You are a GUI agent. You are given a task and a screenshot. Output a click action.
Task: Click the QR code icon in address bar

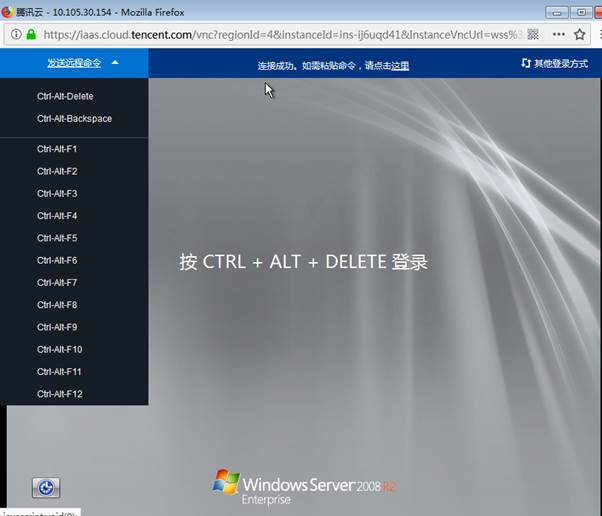point(533,33)
